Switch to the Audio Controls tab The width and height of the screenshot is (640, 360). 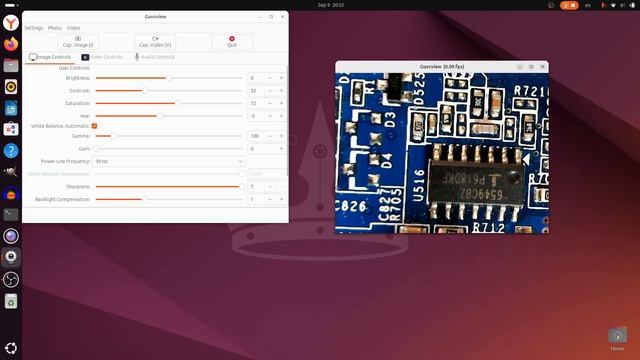point(155,57)
